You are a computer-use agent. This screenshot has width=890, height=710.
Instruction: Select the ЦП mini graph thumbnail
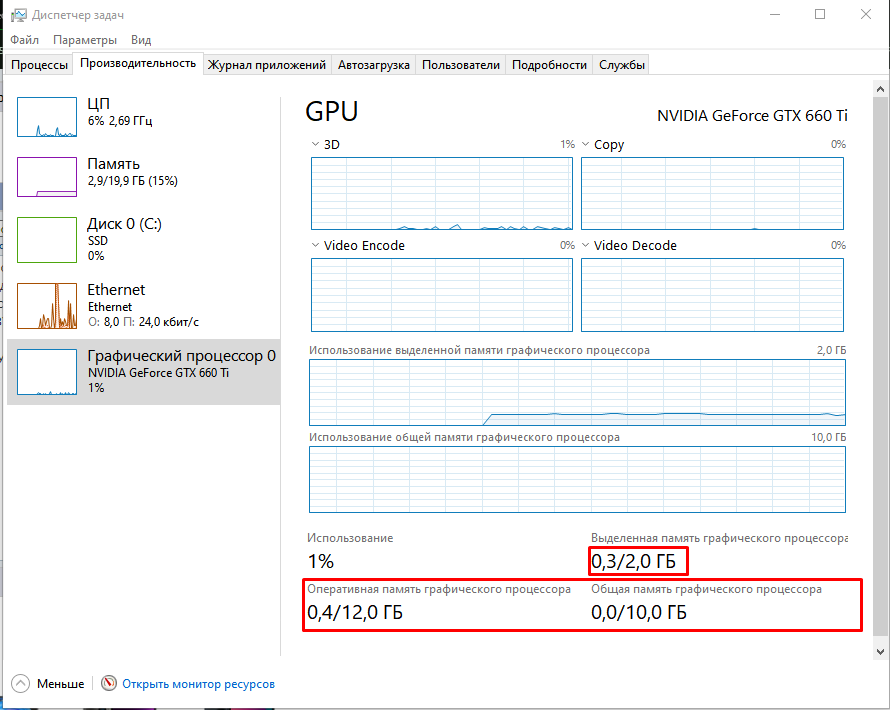tap(47, 117)
